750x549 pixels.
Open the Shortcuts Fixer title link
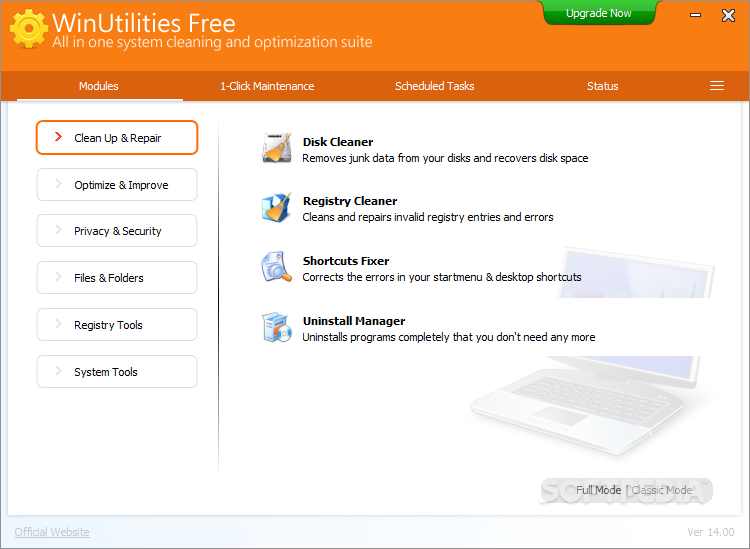point(346,261)
